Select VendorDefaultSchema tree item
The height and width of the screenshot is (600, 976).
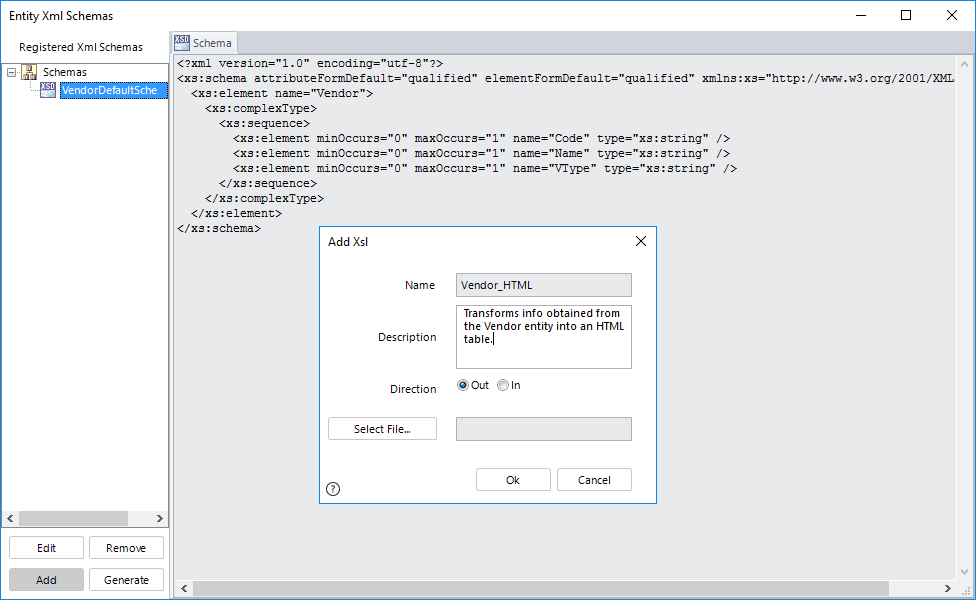click(114, 90)
